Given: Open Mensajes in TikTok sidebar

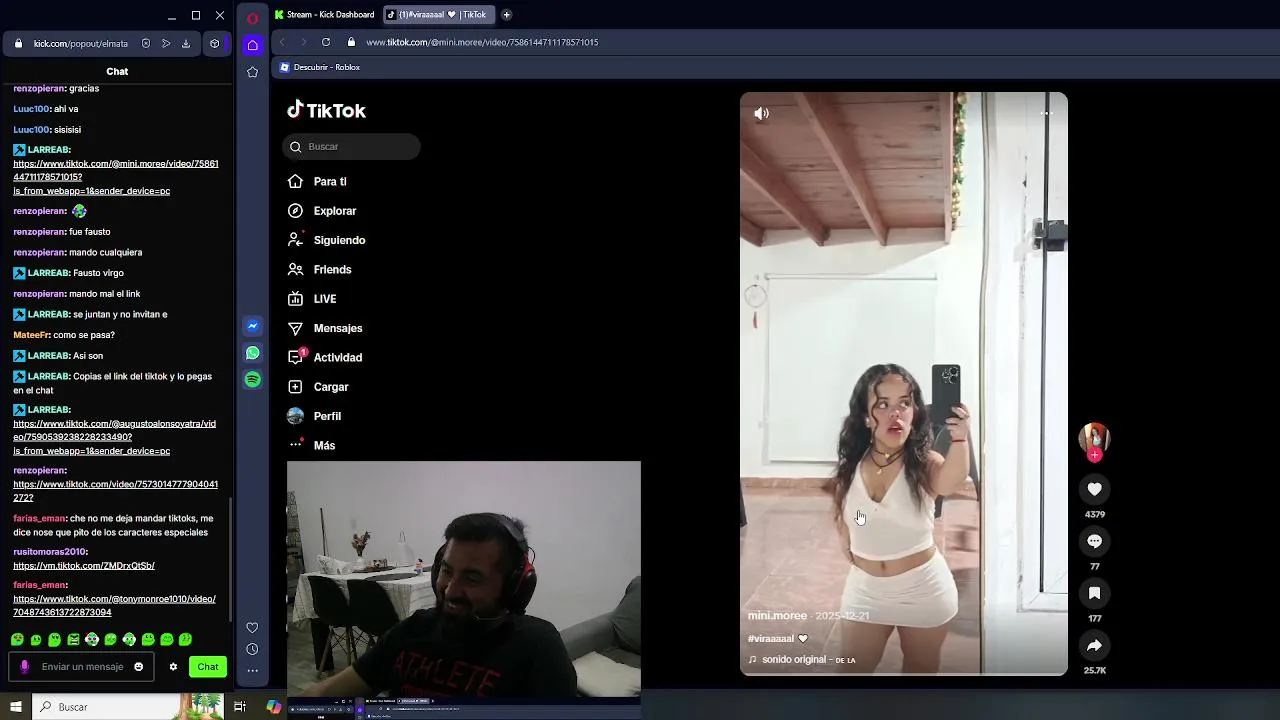Looking at the screenshot, I should [324, 328].
